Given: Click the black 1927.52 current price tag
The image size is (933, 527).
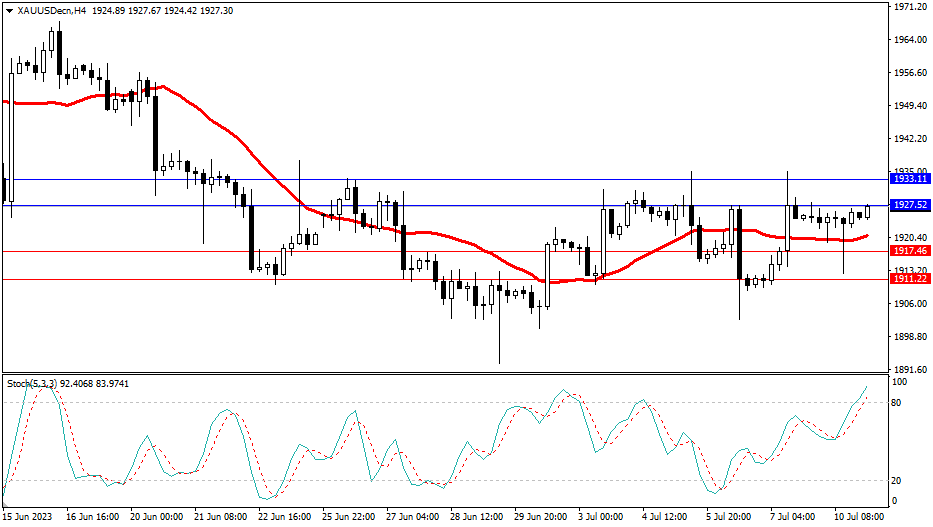Looking at the screenshot, I should tap(910, 205).
